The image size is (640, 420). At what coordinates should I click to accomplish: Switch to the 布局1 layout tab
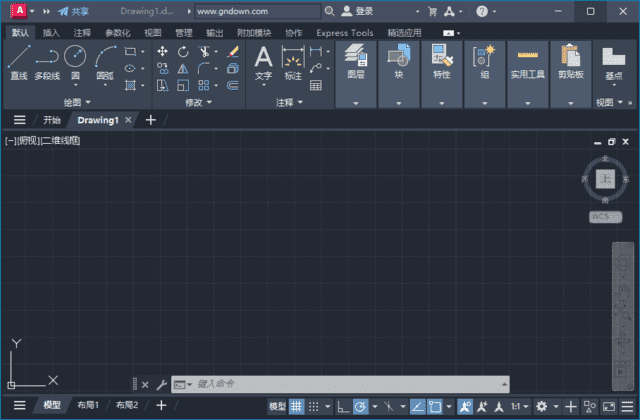tap(88, 405)
